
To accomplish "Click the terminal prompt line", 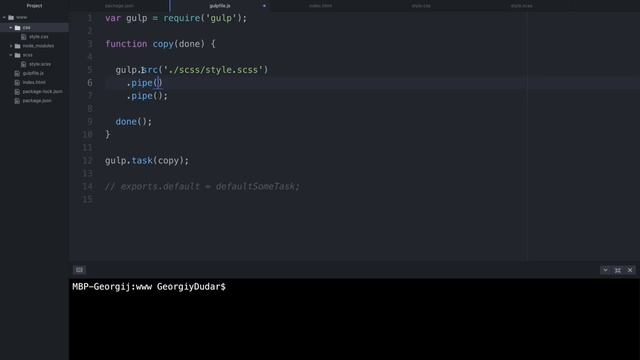I will tap(149, 287).
